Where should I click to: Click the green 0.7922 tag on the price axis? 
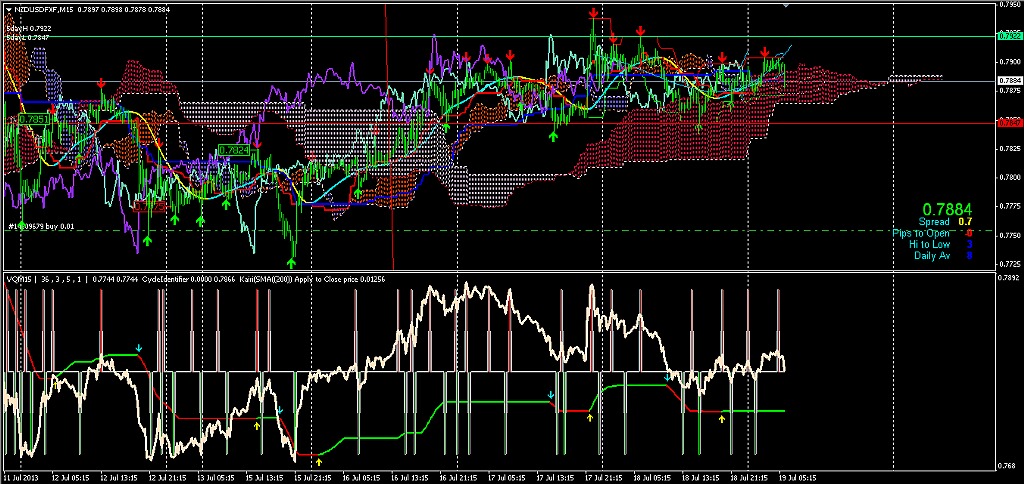click(x=1008, y=36)
